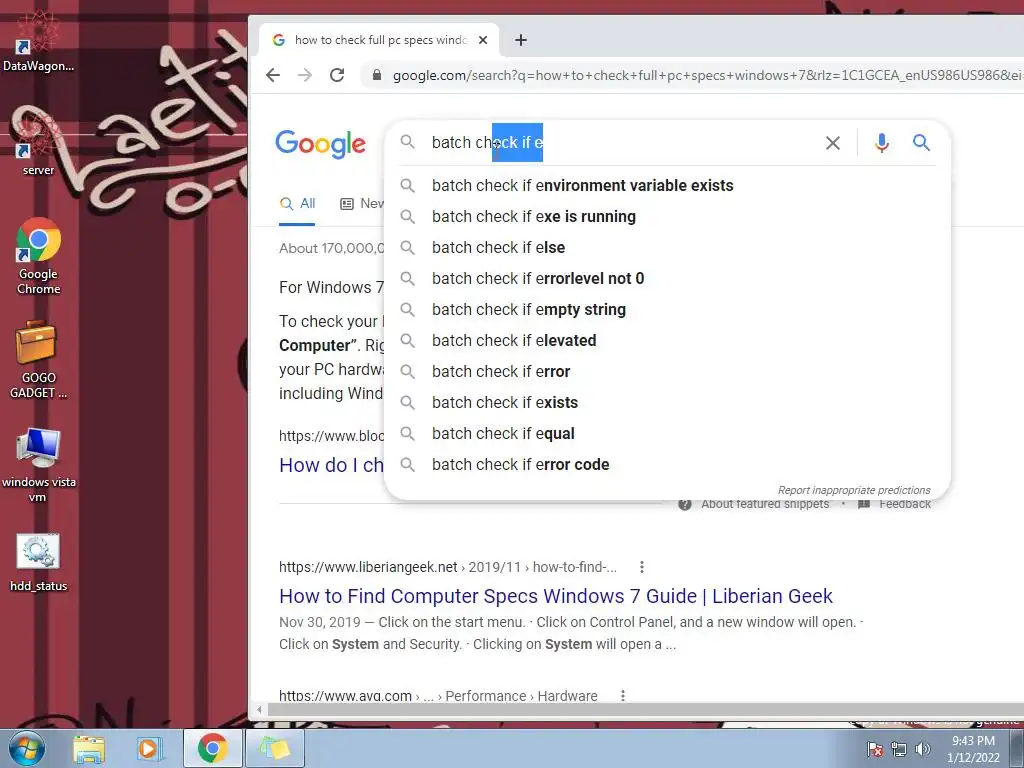Screen dimensions: 1024x768
Task: Click Action Center flag tray icon
Action: click(875, 749)
